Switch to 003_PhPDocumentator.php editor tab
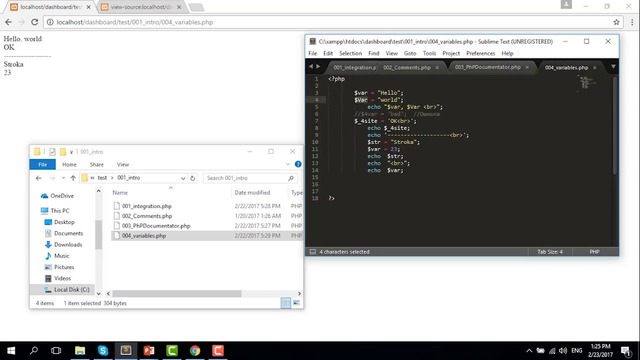 (x=487, y=67)
